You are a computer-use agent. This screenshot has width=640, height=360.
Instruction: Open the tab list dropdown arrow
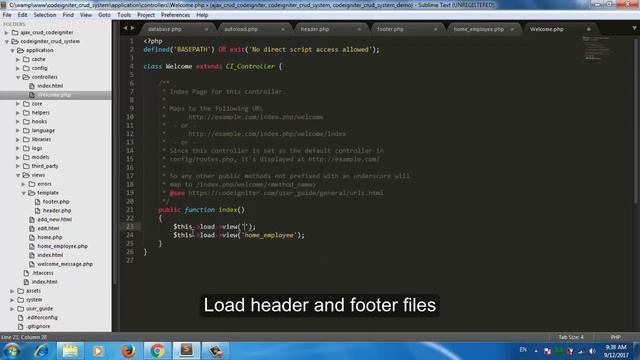click(x=634, y=28)
